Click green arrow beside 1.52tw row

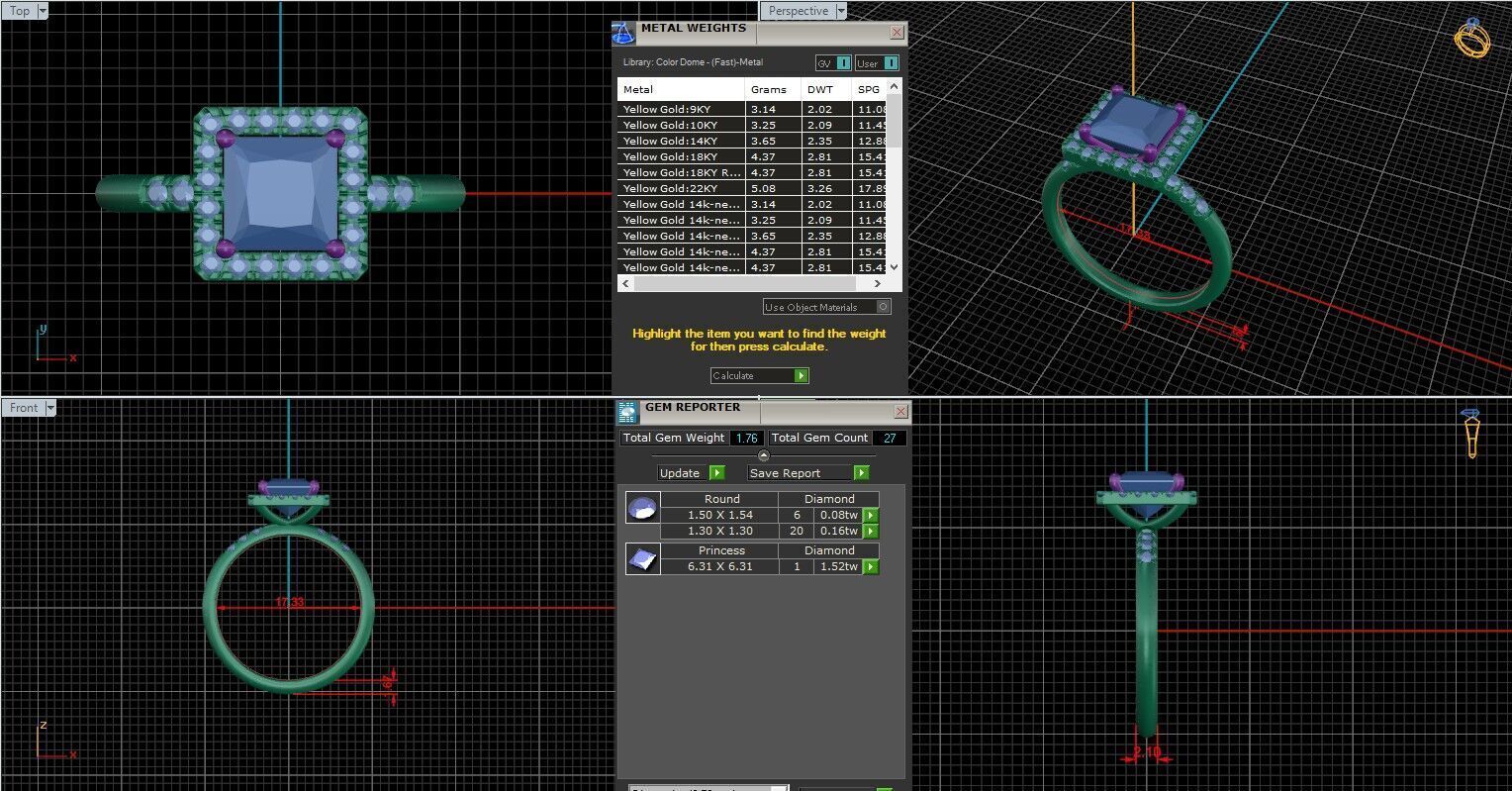[871, 567]
